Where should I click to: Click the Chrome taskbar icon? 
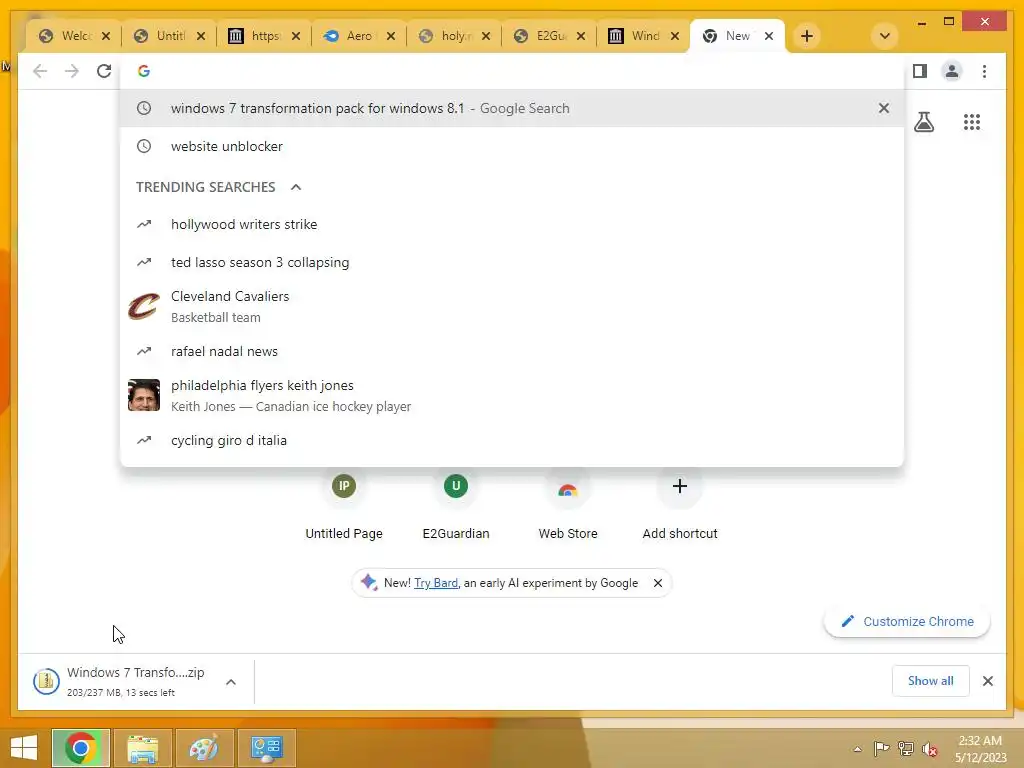coord(81,748)
